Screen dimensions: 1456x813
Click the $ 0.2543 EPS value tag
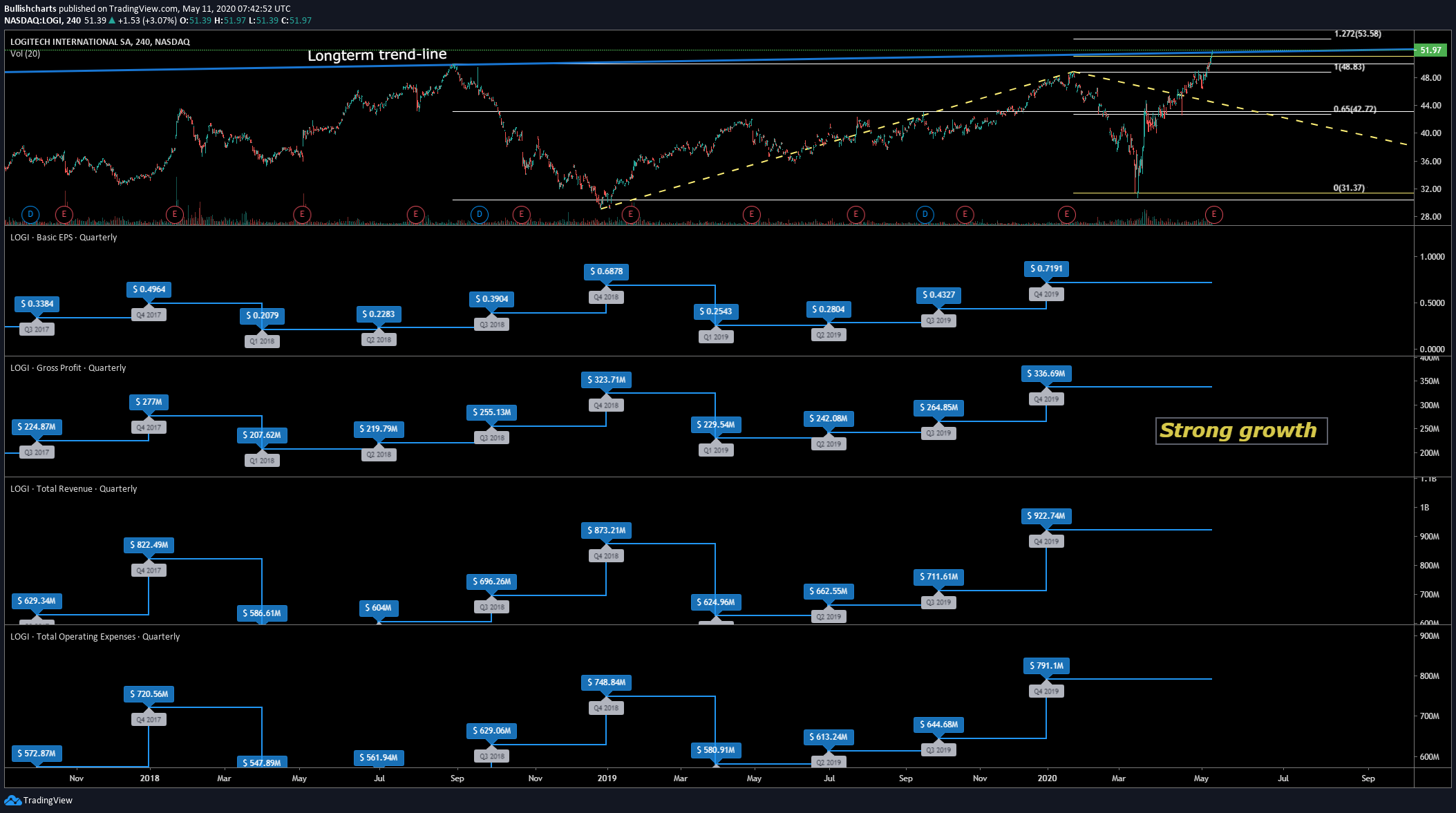coord(716,312)
